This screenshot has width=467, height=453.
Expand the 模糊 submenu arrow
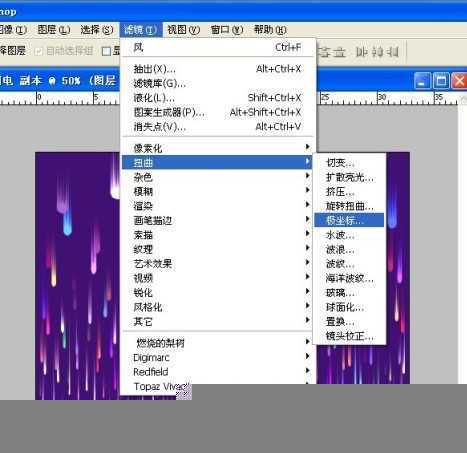coord(308,190)
